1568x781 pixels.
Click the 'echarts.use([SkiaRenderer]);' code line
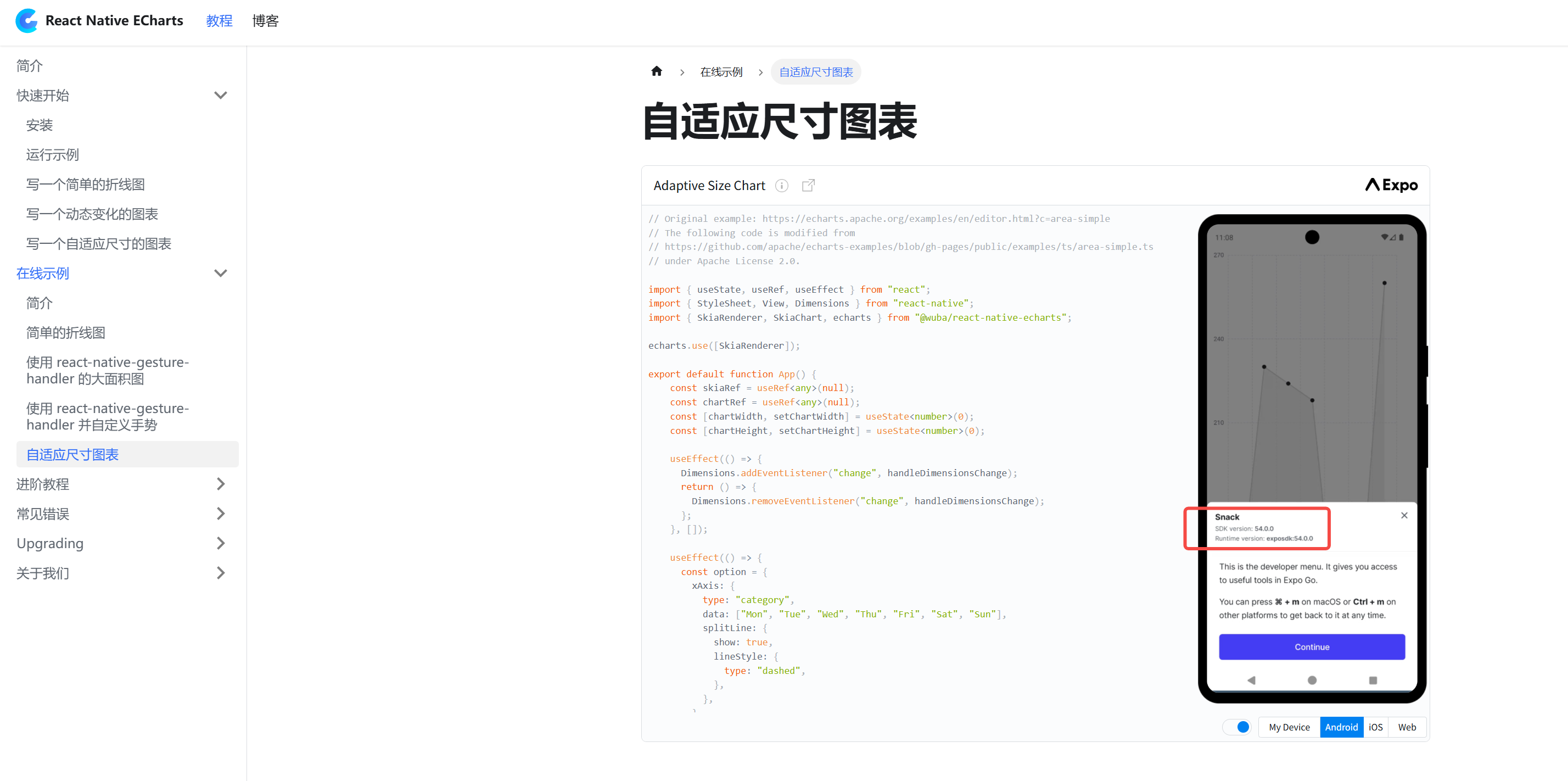tap(724, 346)
